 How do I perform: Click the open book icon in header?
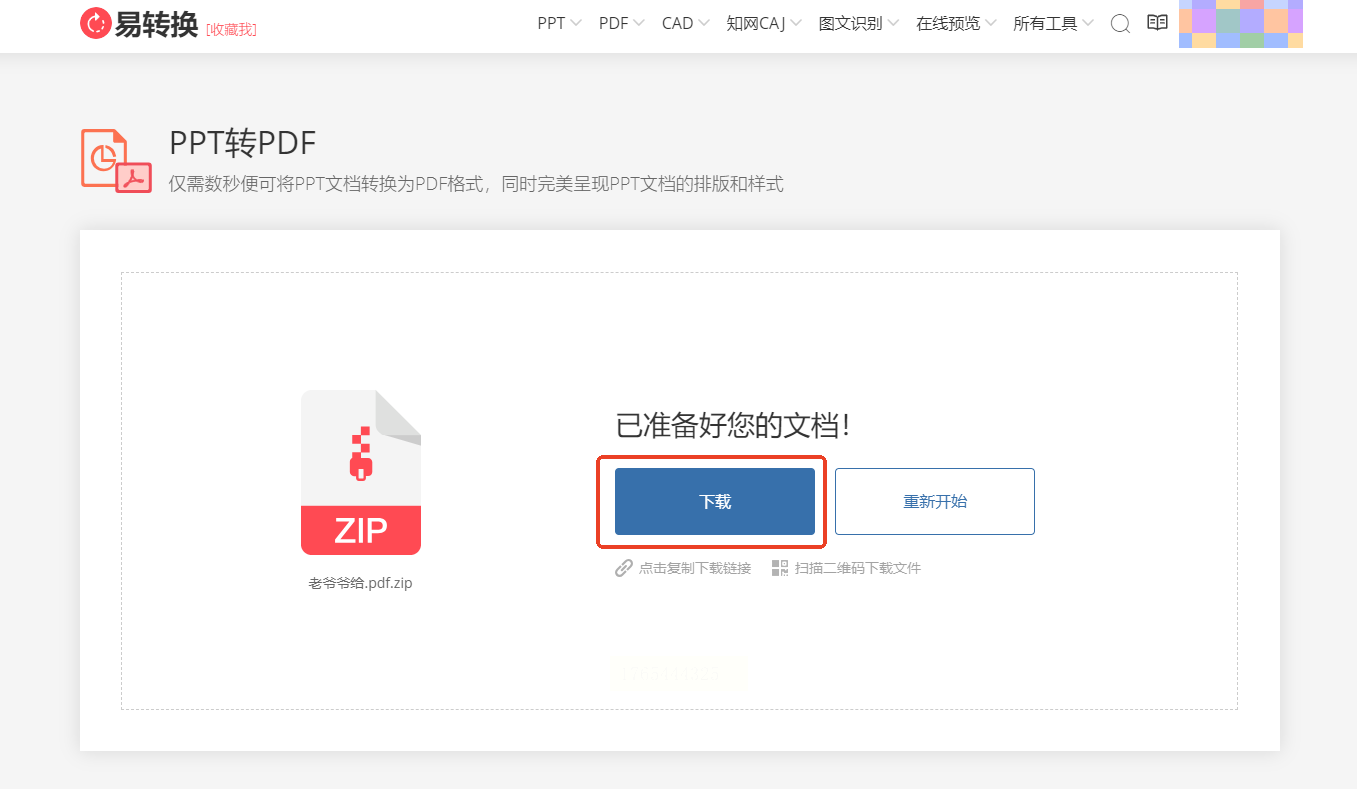point(1157,23)
